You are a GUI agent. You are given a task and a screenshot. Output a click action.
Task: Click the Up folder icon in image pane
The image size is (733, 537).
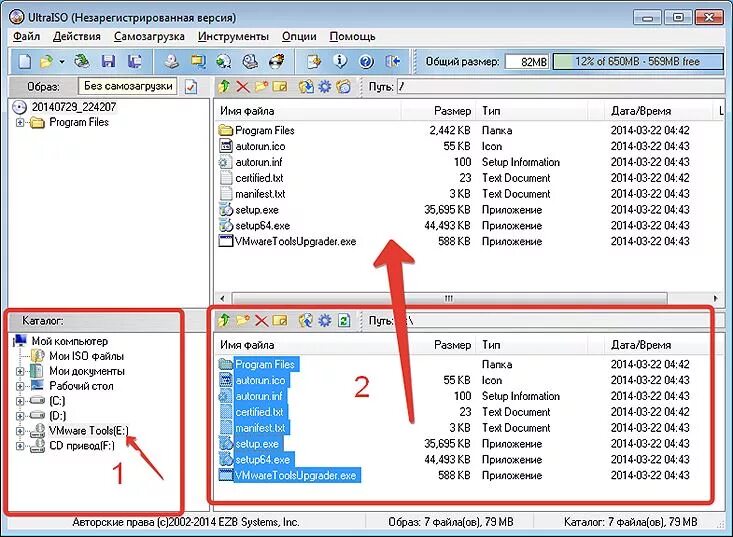pyautogui.click(x=224, y=86)
